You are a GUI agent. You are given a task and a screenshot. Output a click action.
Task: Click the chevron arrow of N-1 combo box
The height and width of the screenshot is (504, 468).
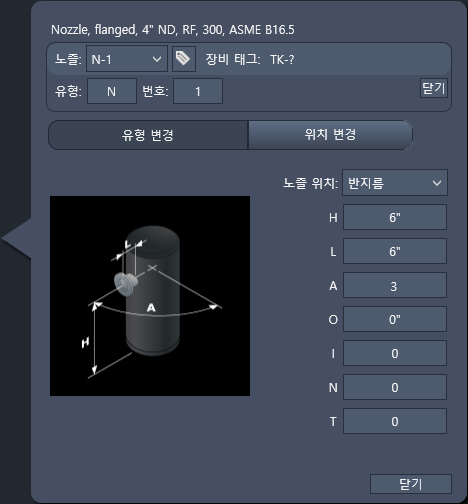157,59
